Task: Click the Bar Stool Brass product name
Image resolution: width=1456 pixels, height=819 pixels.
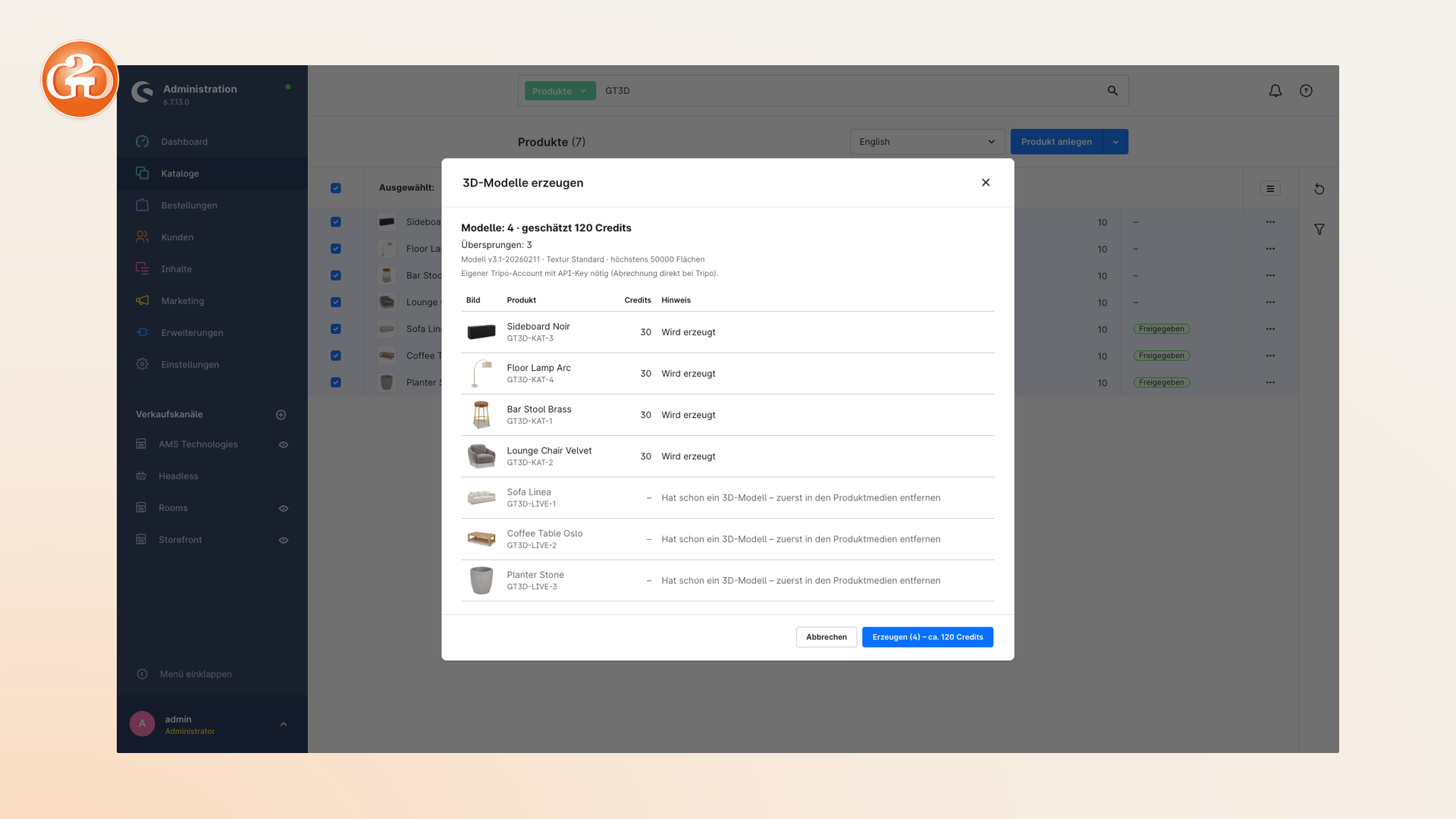Action: (x=539, y=409)
